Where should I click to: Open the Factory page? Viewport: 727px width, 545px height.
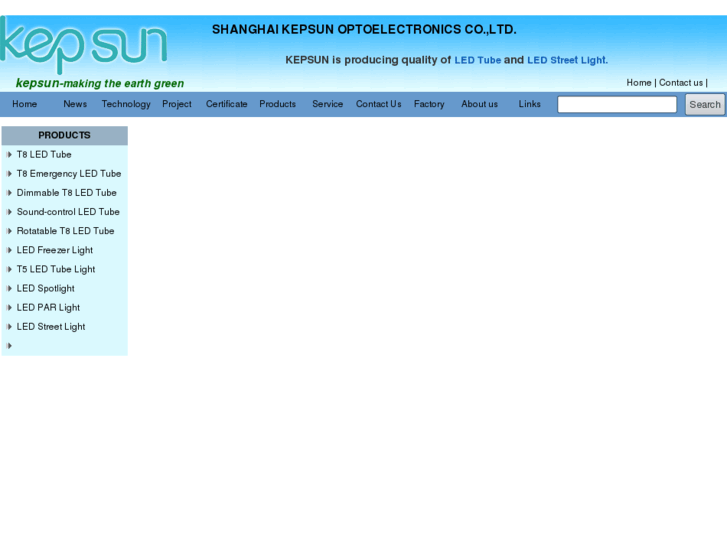(429, 104)
